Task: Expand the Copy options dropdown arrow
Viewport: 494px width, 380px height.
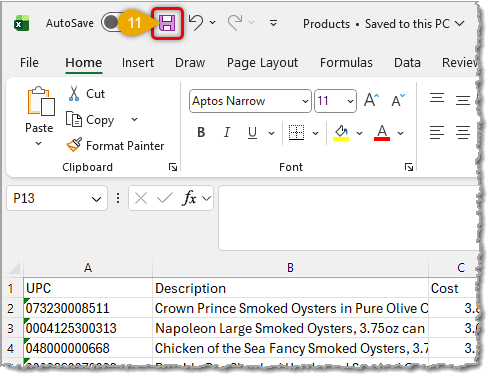Action: (x=134, y=119)
